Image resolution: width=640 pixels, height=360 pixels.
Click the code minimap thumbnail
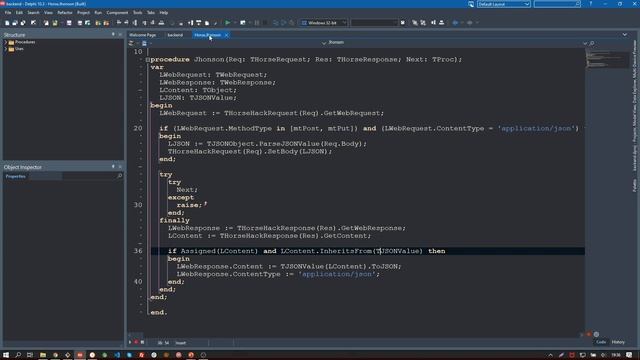[x=607, y=59]
